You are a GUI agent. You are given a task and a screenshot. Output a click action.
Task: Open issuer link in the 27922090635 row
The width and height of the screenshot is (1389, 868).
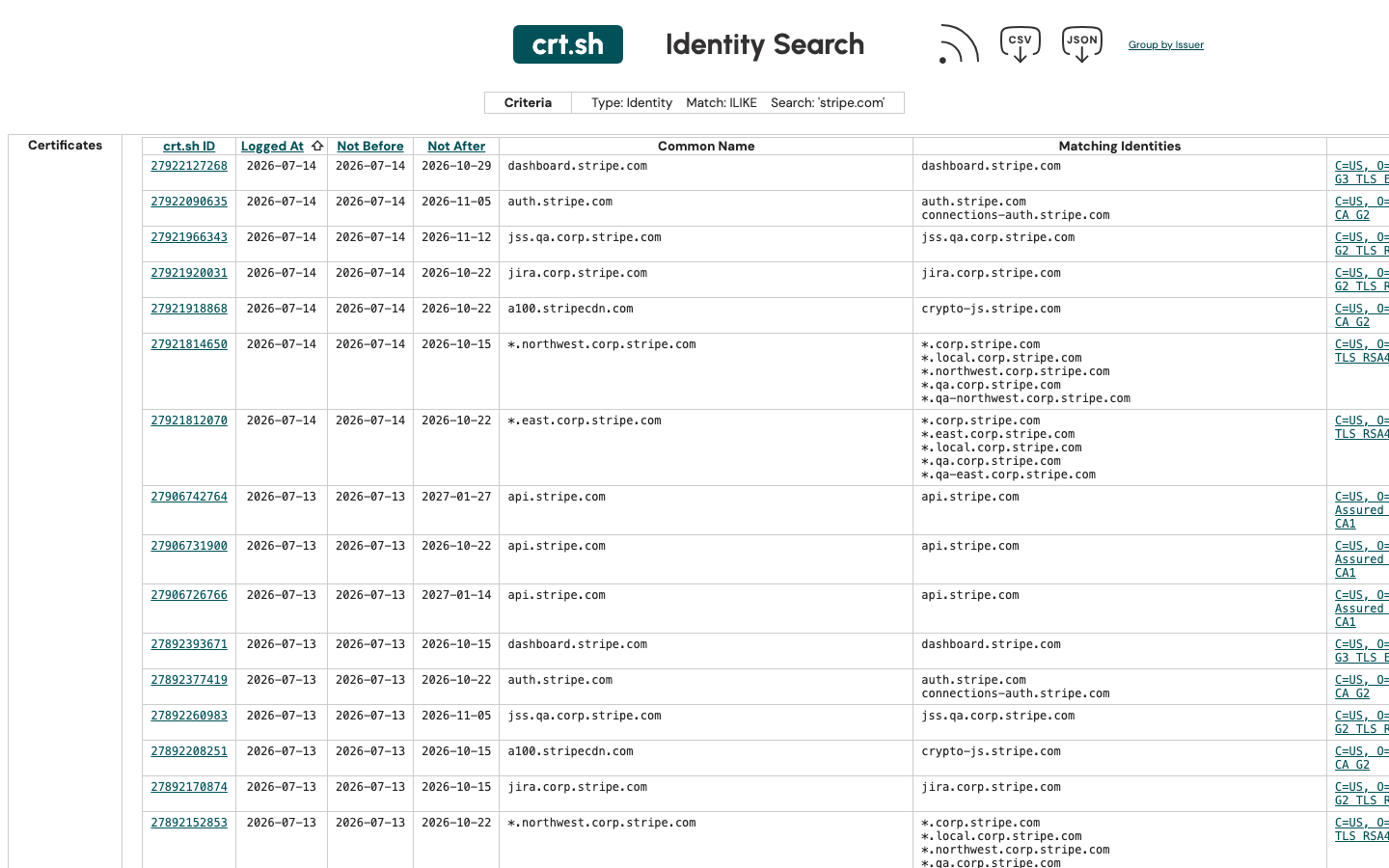pos(1362,208)
